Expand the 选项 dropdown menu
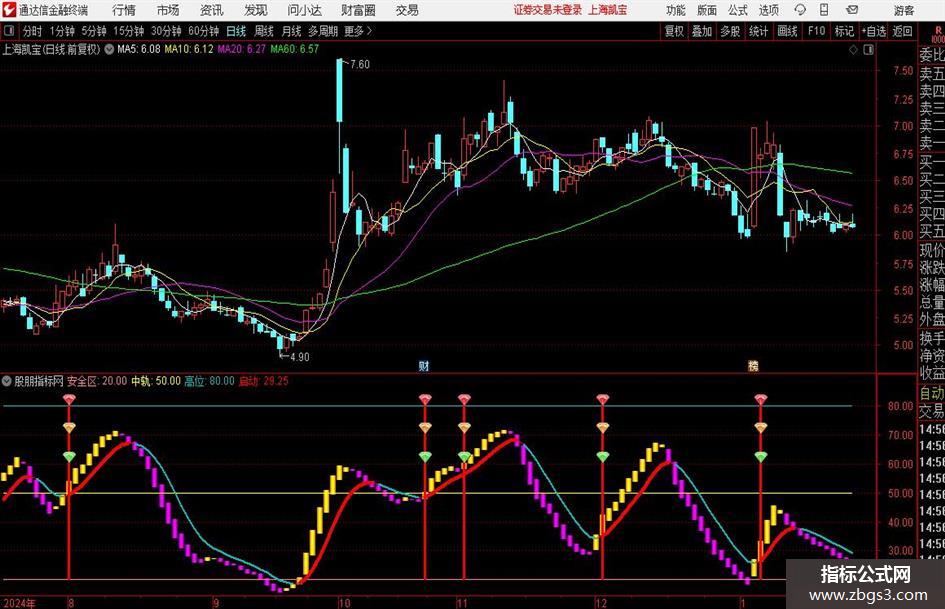Image resolution: width=945 pixels, height=609 pixels. 768,10
